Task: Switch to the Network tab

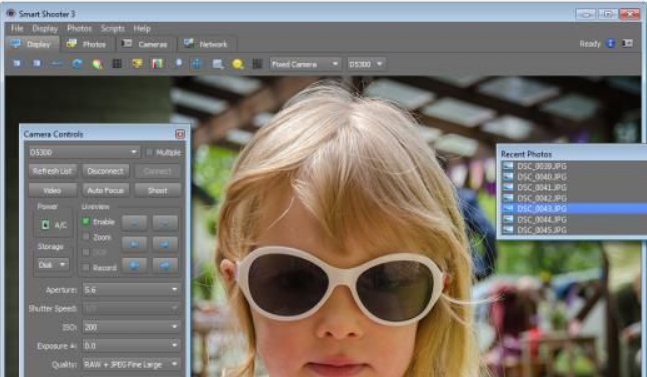Action: (206, 44)
